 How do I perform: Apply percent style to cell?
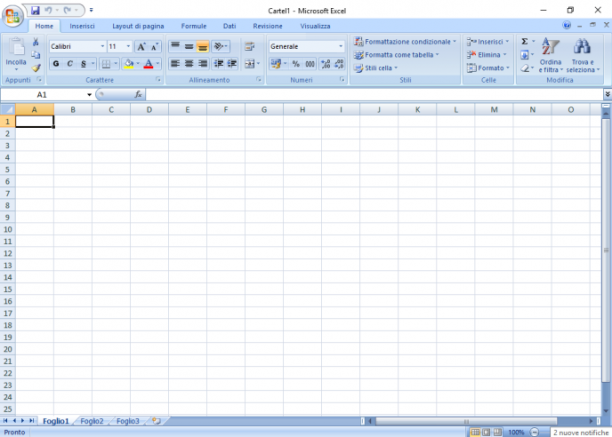point(296,64)
